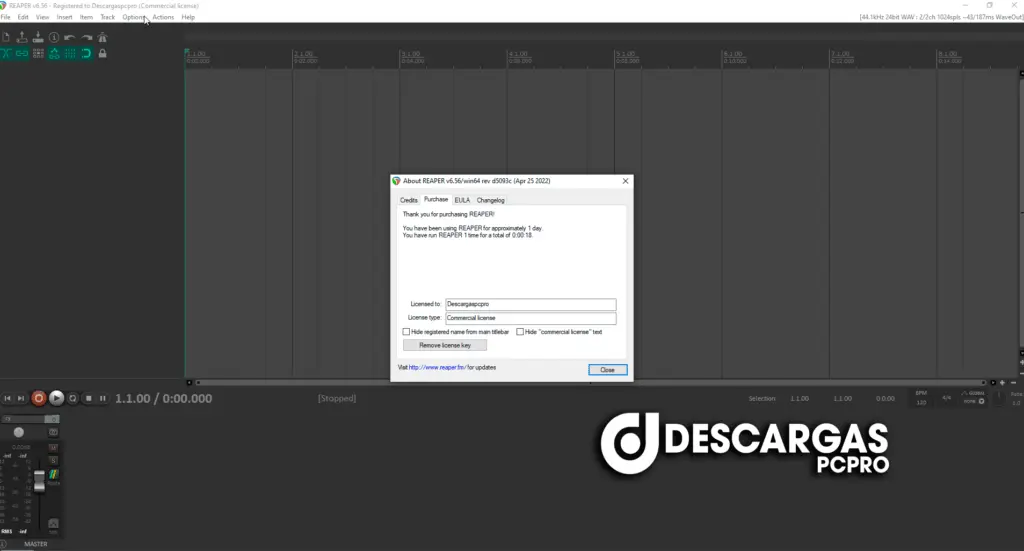Click the Selection start value field
The height and width of the screenshot is (551, 1024).
[799, 398]
